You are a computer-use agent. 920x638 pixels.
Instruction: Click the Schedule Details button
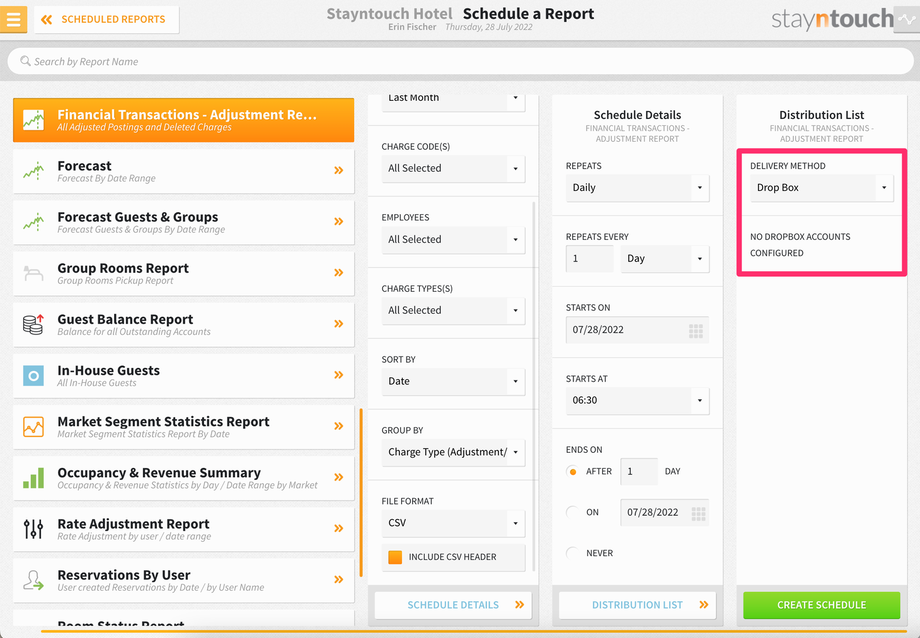[453, 605]
